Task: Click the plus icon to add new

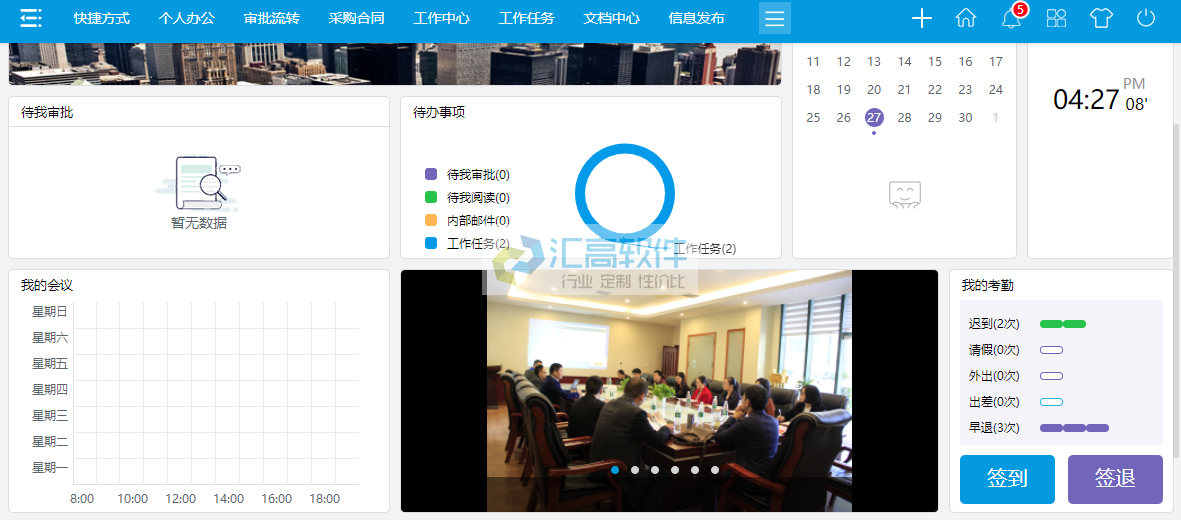Action: click(922, 18)
